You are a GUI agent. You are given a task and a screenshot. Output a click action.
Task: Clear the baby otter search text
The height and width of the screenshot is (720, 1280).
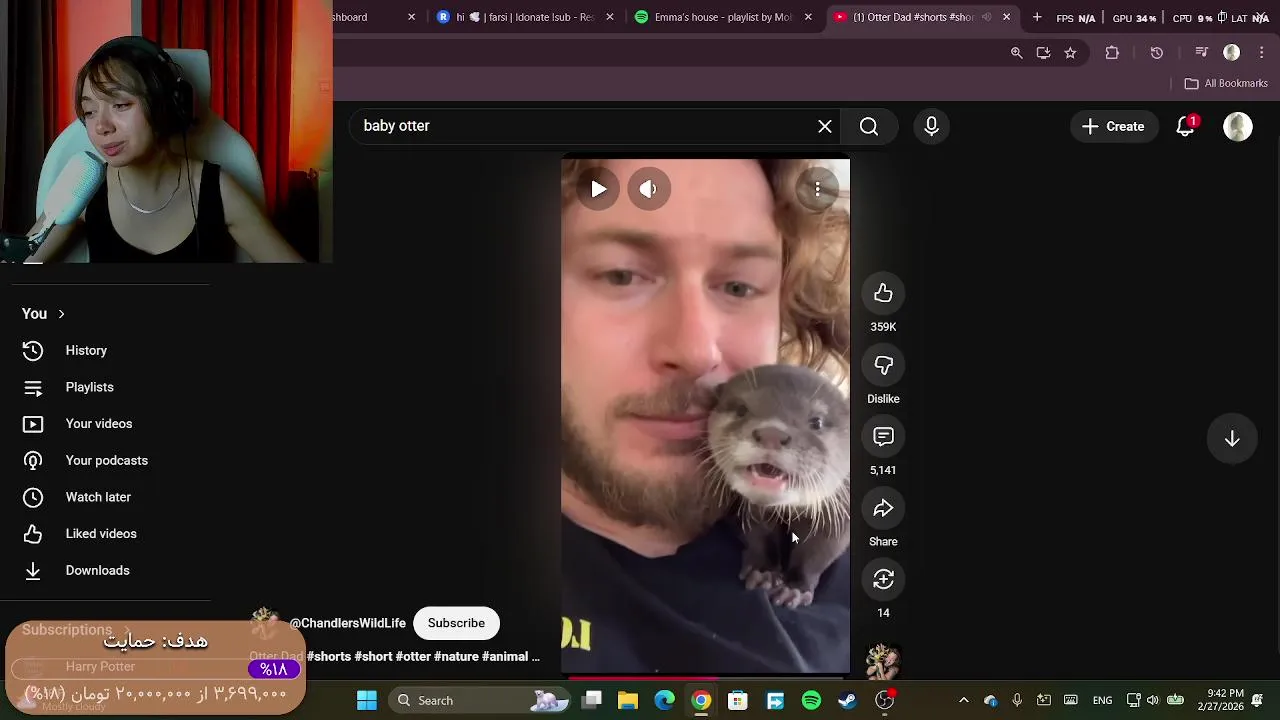pos(825,126)
